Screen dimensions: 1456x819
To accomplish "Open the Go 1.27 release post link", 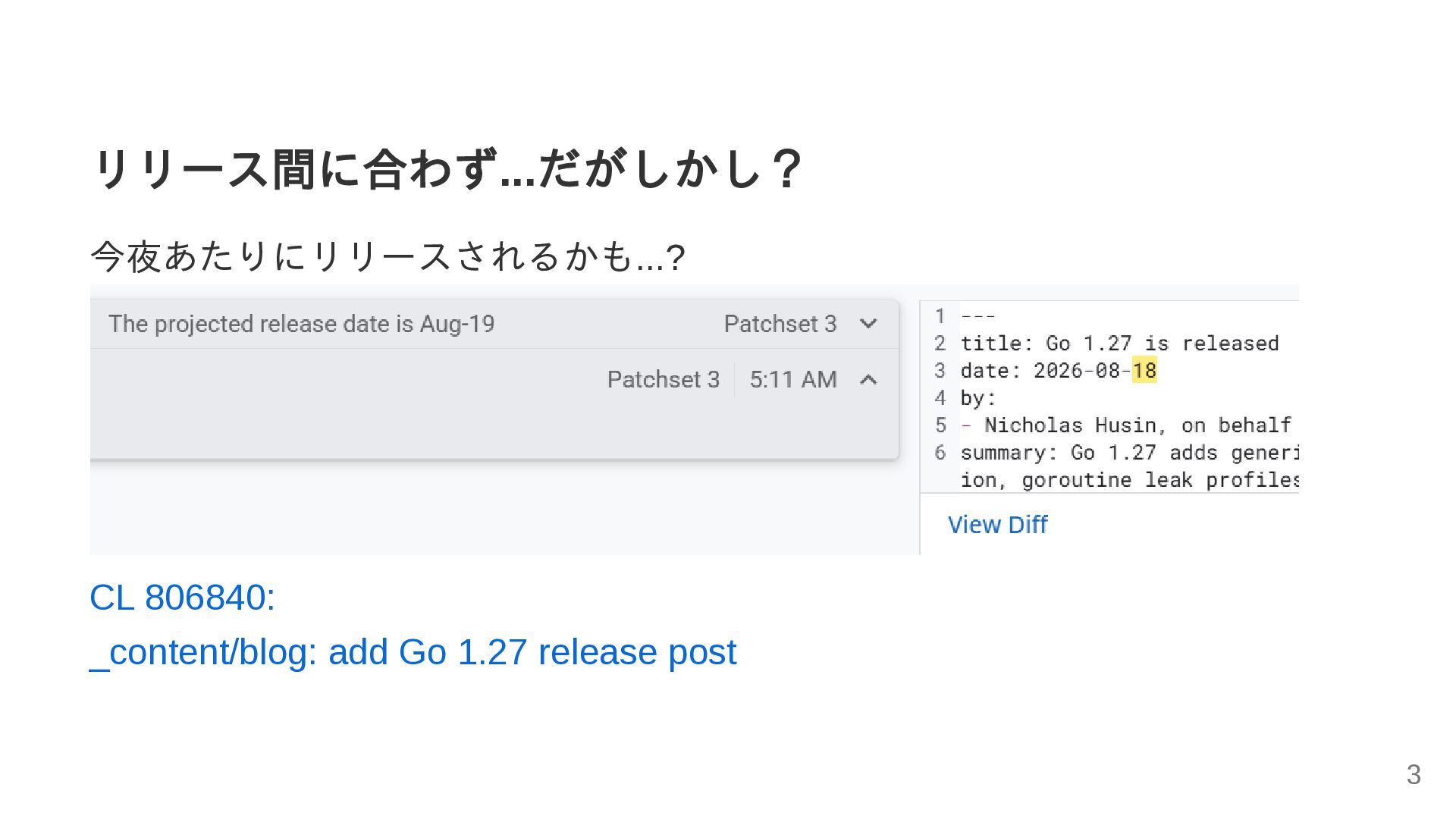I will pyautogui.click(x=413, y=652).
